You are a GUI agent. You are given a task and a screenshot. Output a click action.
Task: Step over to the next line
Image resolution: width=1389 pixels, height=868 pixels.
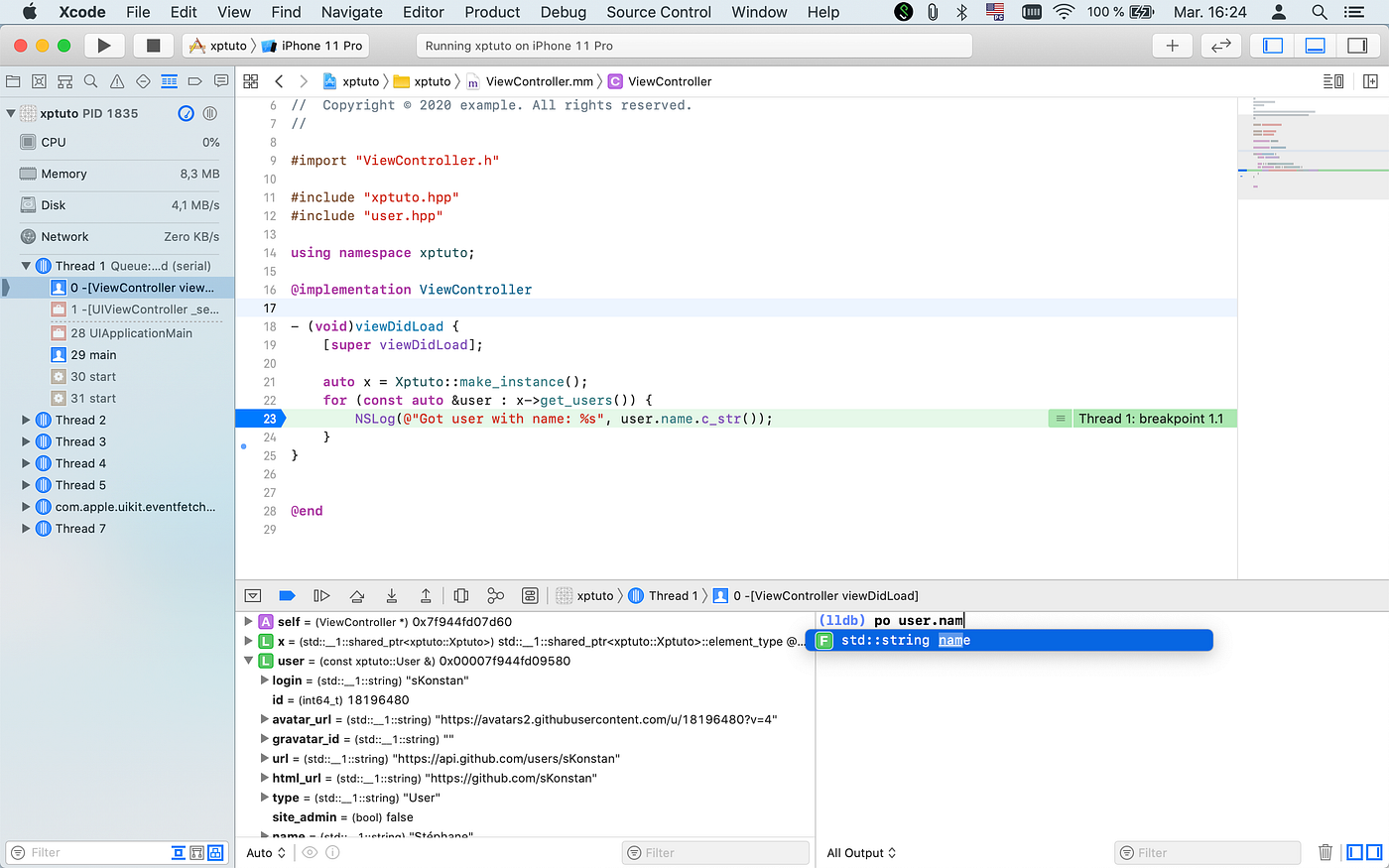[x=356, y=595]
